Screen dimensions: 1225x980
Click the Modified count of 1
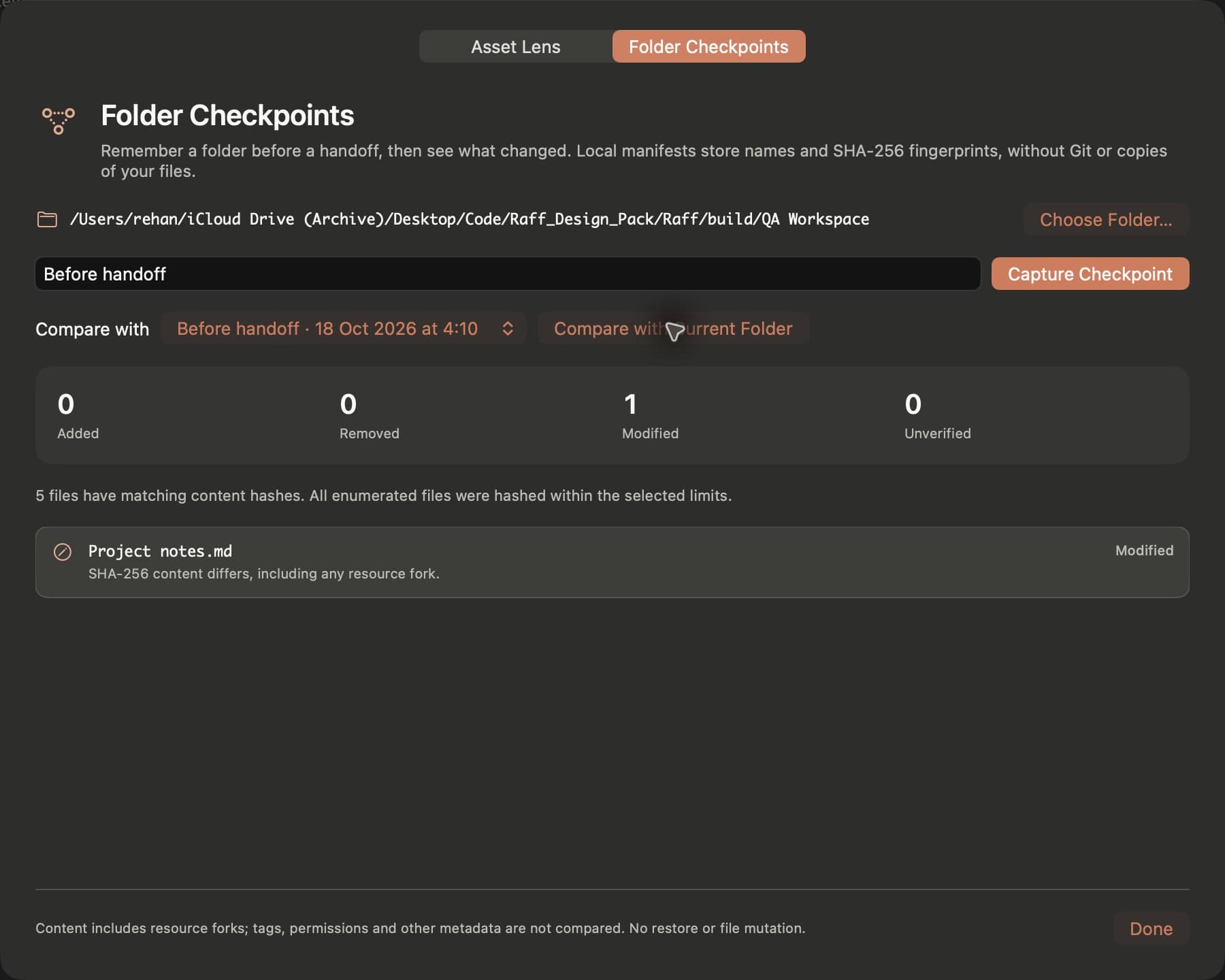[x=631, y=404]
